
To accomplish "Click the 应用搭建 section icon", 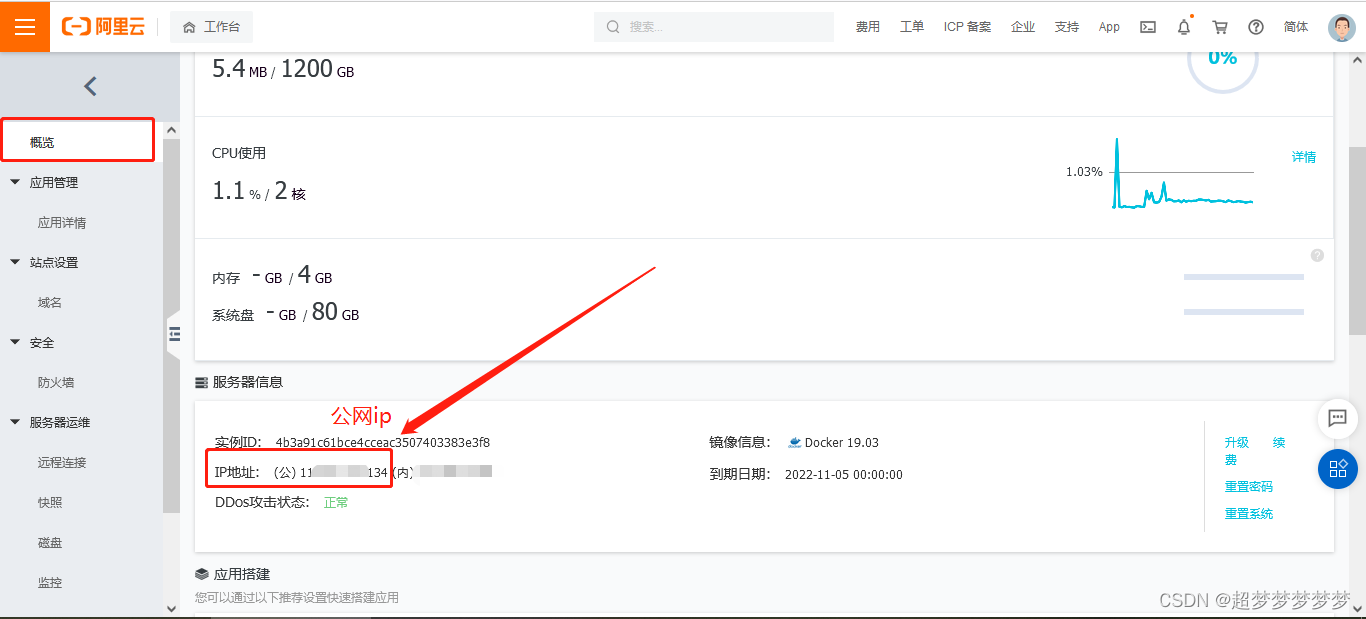I will tap(201, 575).
